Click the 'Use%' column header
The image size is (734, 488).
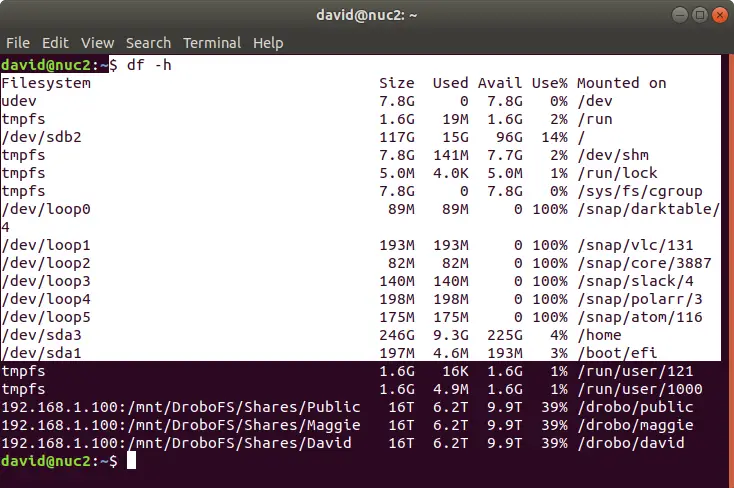pos(550,83)
